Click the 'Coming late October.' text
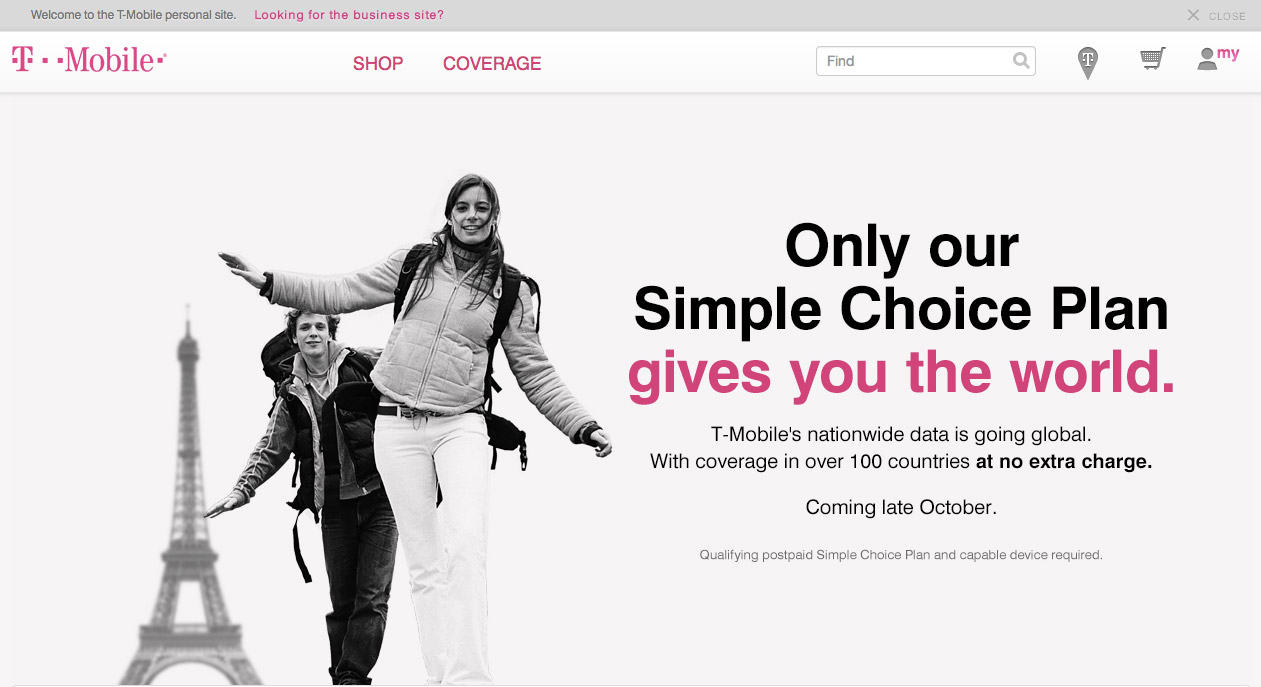The image size is (1261, 687). [x=901, y=507]
